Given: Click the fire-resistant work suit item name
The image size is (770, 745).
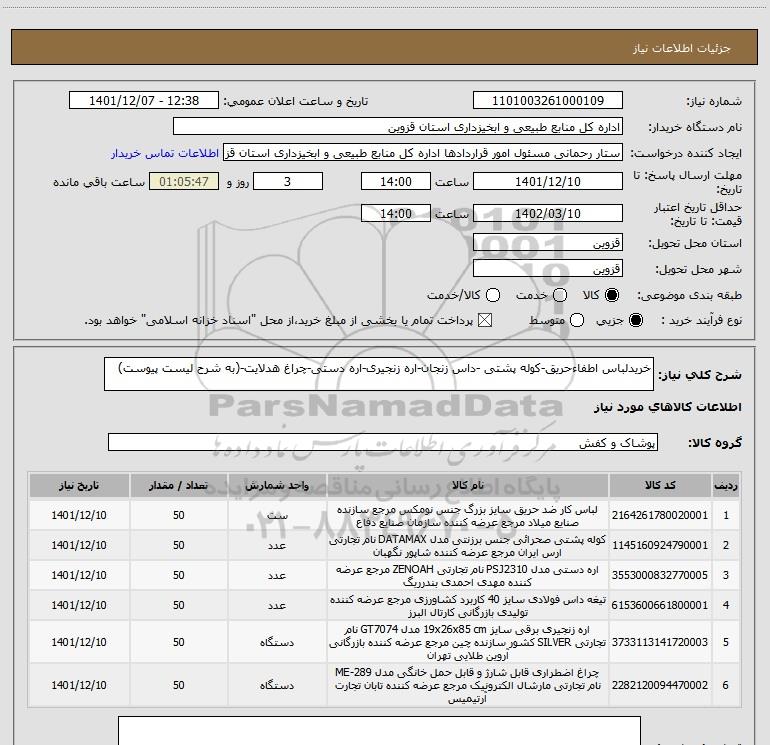Looking at the screenshot, I should tap(468, 515).
